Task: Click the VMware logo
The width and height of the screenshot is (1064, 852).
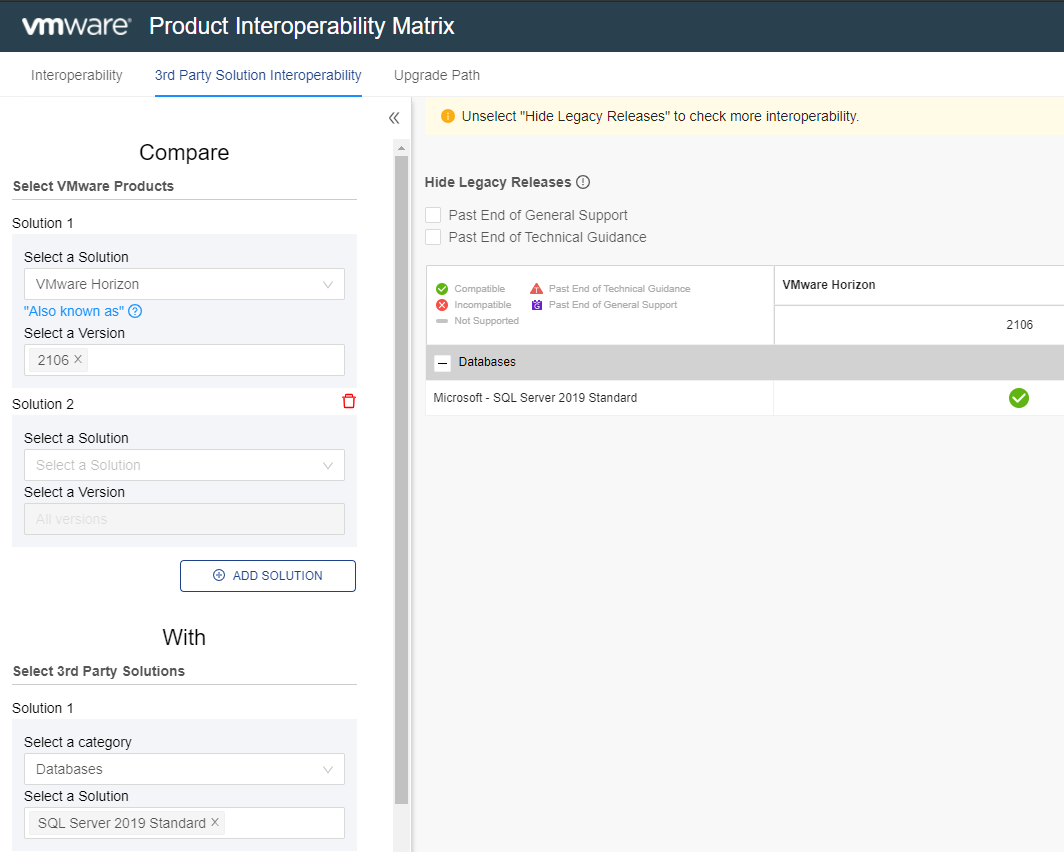Action: tap(76, 26)
